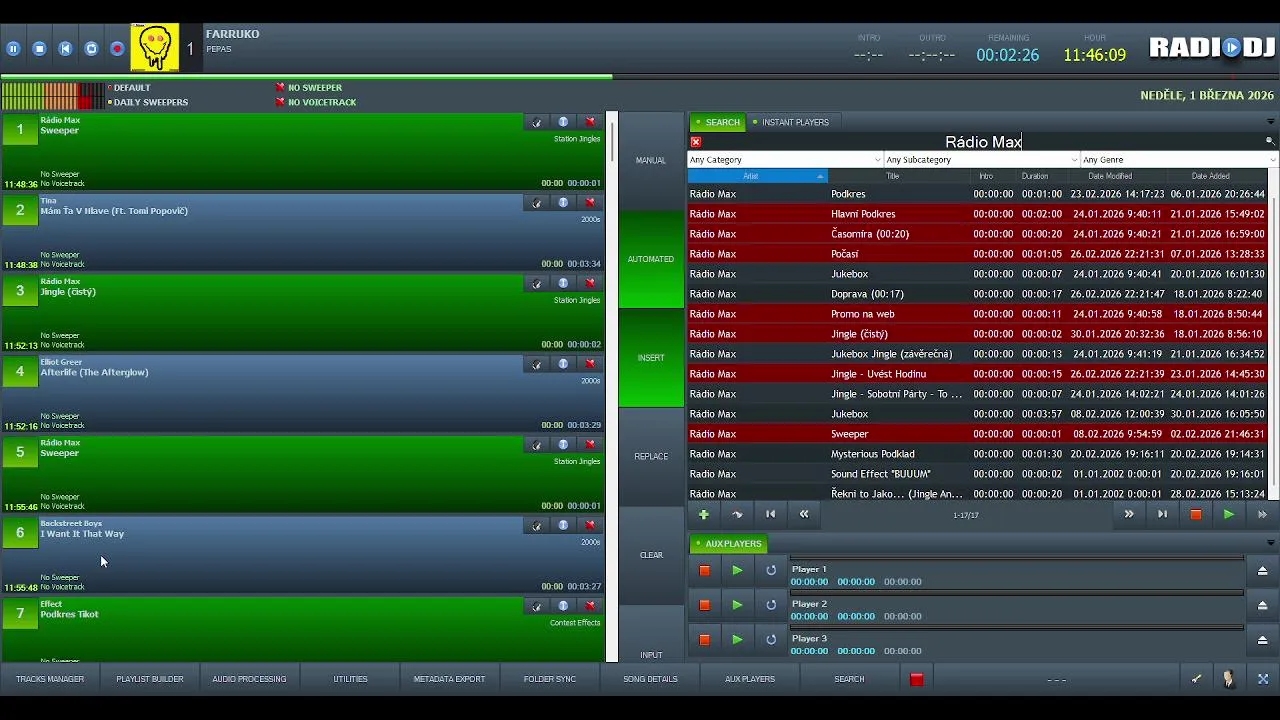Show info for Afterlife (The Afterglow)
The width and height of the screenshot is (1280, 720).
[x=563, y=364]
